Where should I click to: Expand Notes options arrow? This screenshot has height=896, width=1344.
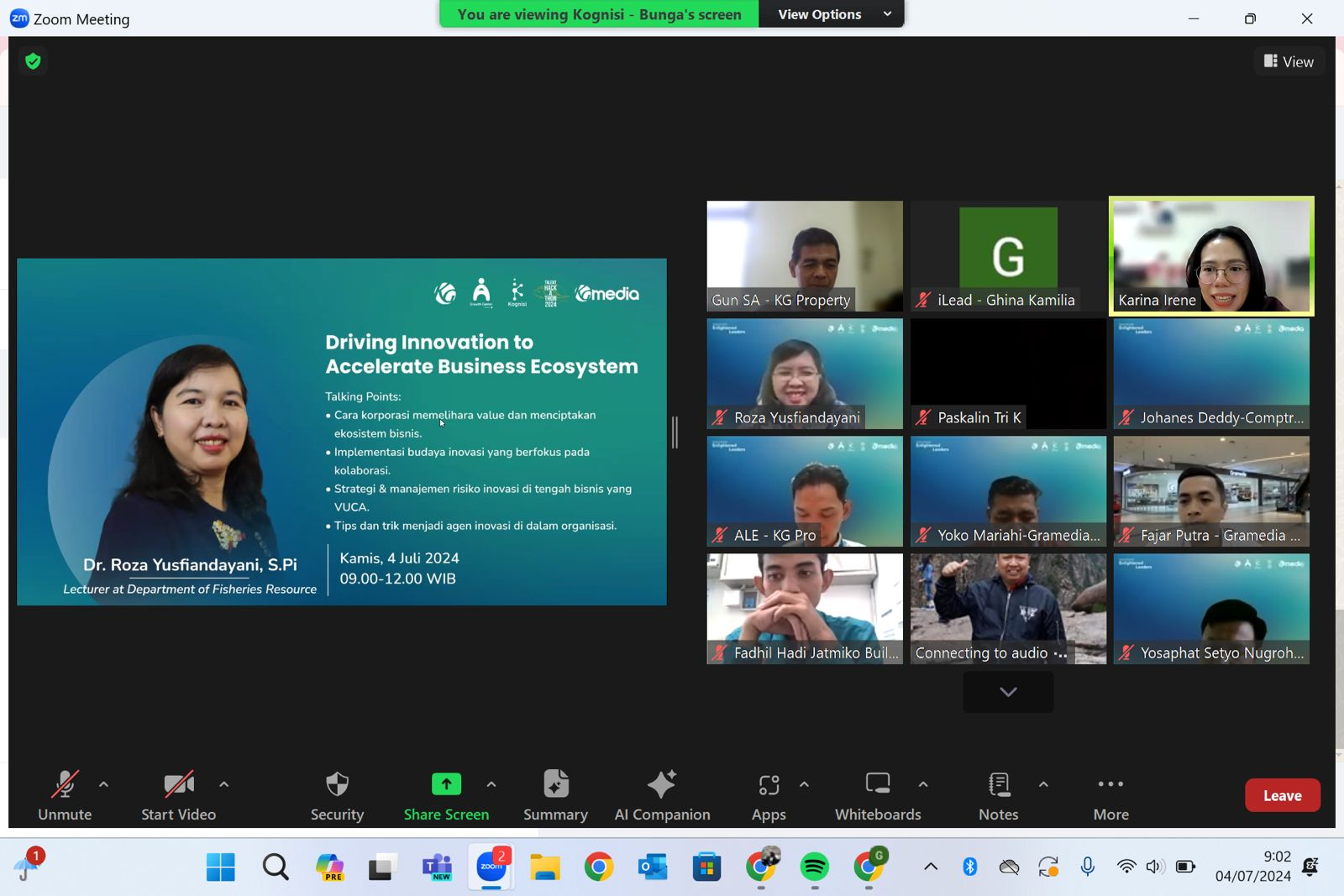coord(1043,784)
